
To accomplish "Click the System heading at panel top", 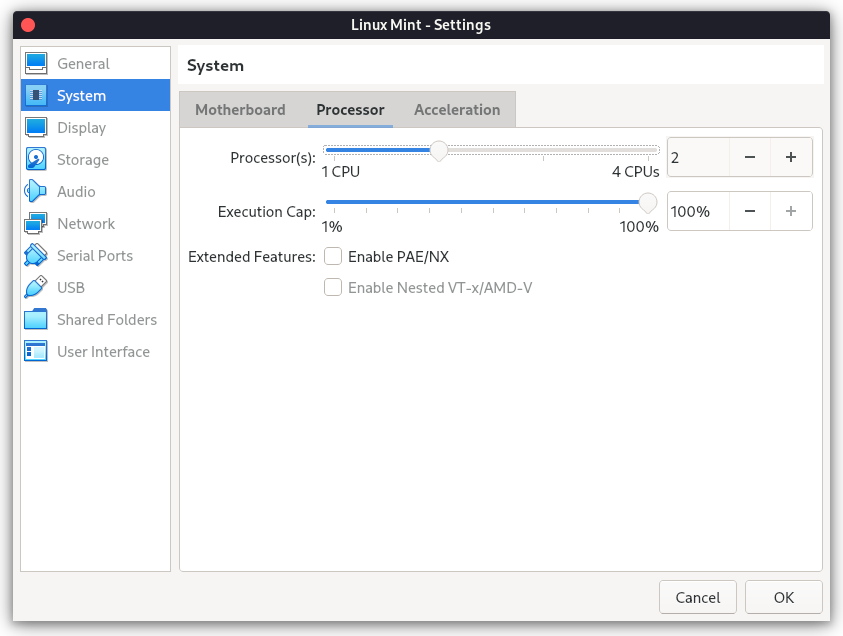I will pyautogui.click(x=215, y=66).
